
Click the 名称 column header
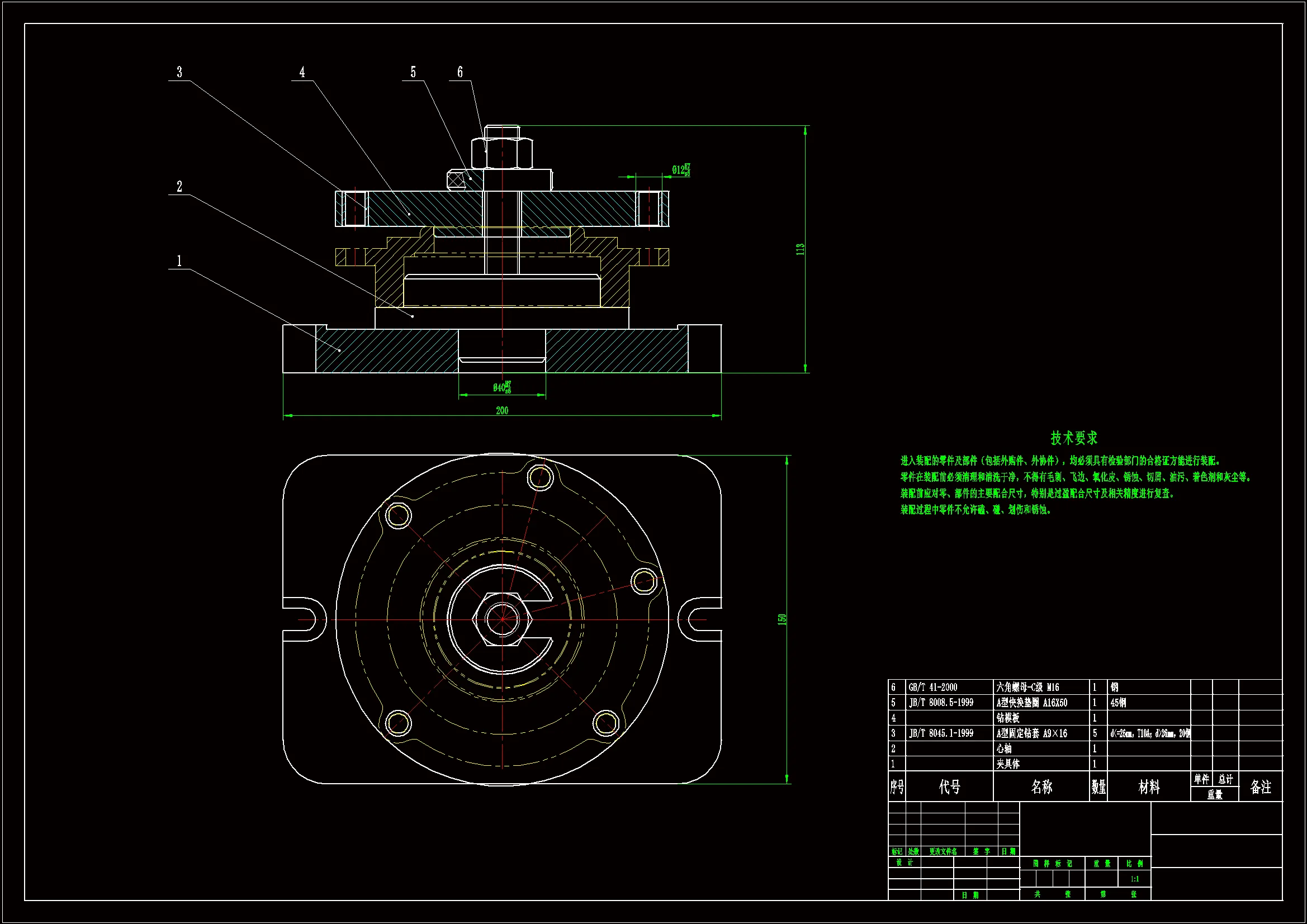tap(1041, 787)
